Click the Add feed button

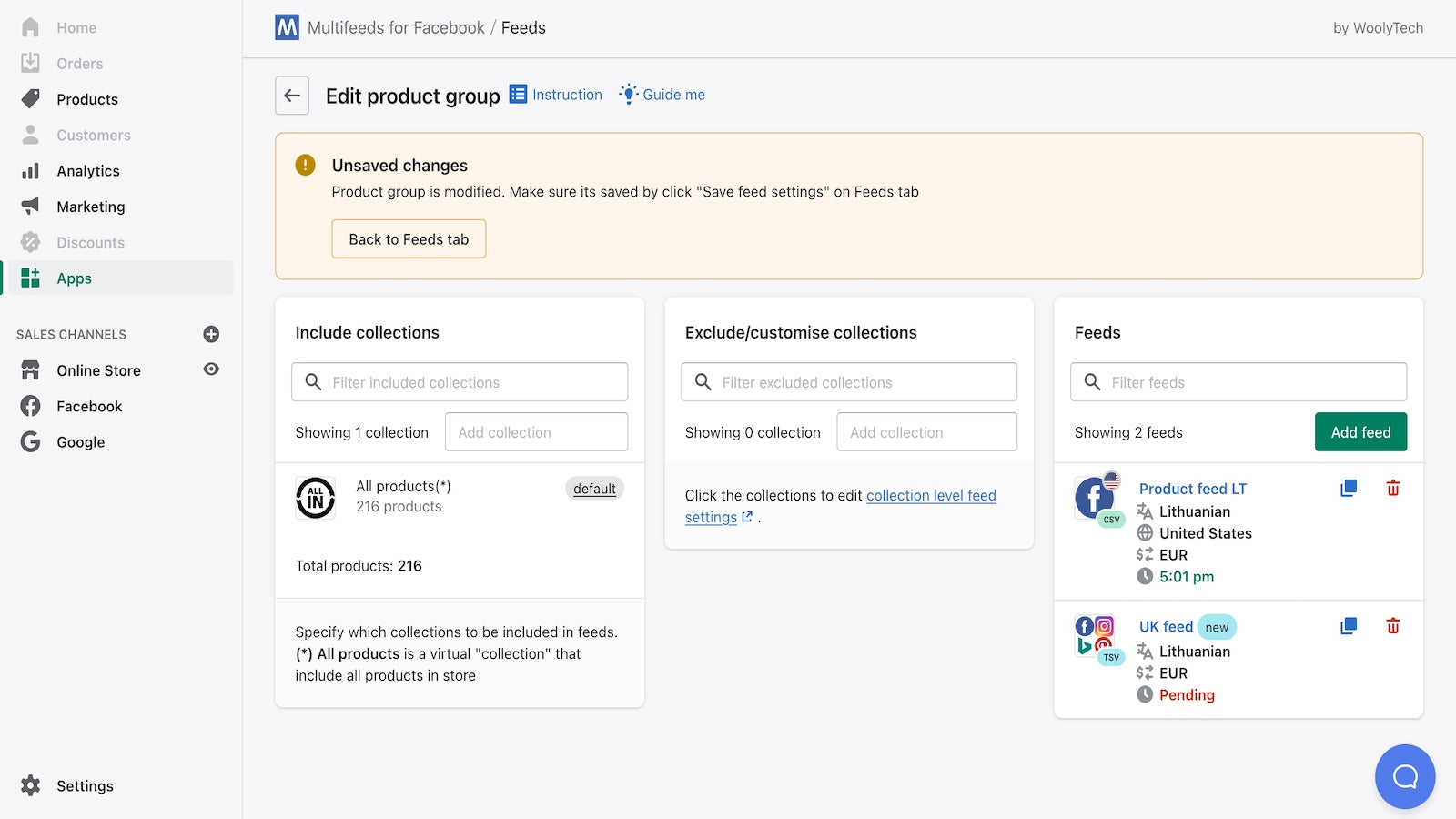(1360, 431)
